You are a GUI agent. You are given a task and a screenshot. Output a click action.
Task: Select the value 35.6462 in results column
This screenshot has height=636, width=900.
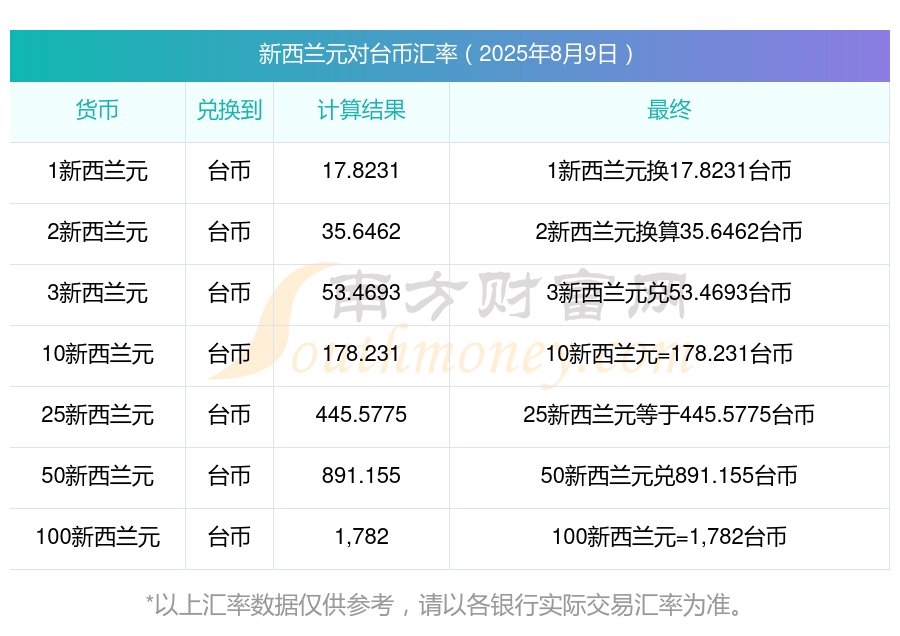click(361, 231)
